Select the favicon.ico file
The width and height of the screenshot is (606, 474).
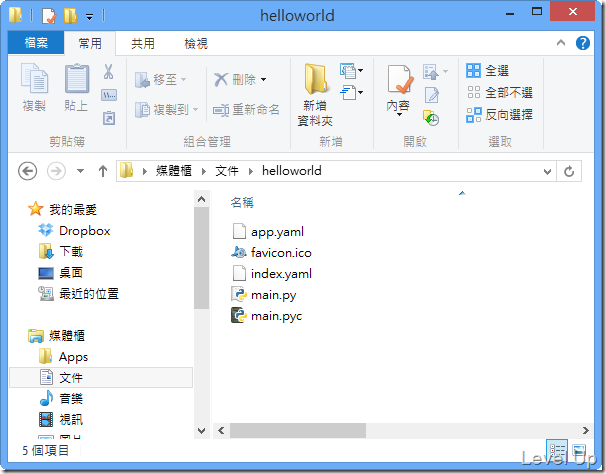pos(272,252)
